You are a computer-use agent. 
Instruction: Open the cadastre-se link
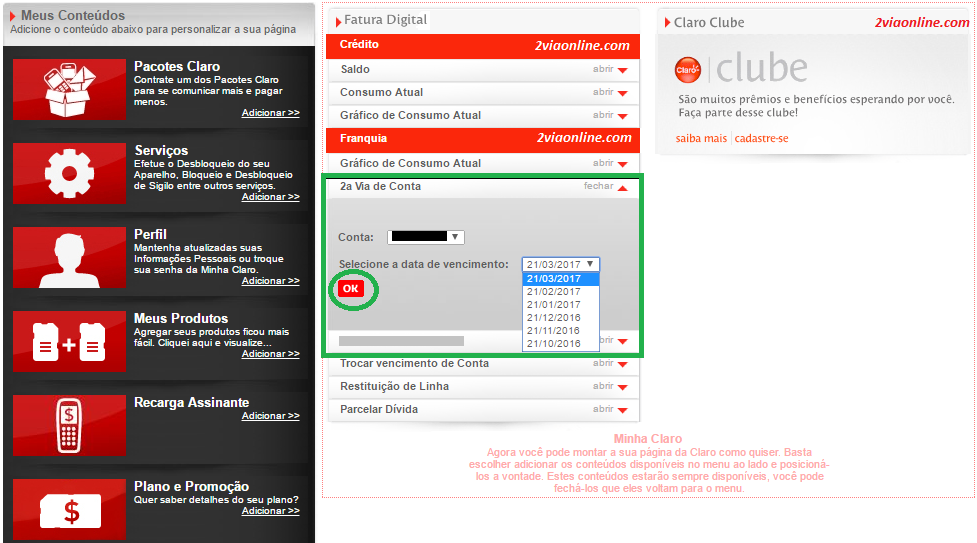(x=761, y=138)
